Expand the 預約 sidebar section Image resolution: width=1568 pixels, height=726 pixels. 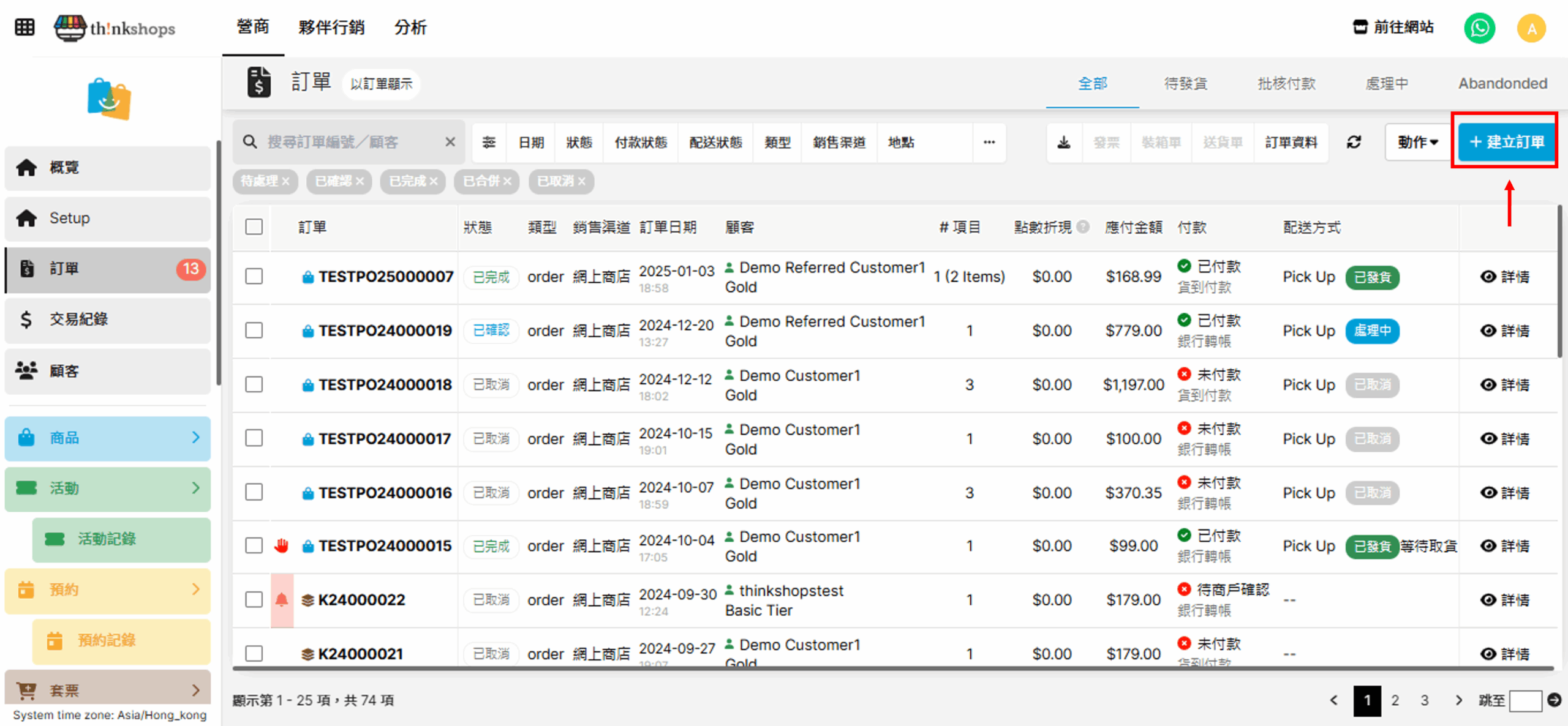point(107,589)
